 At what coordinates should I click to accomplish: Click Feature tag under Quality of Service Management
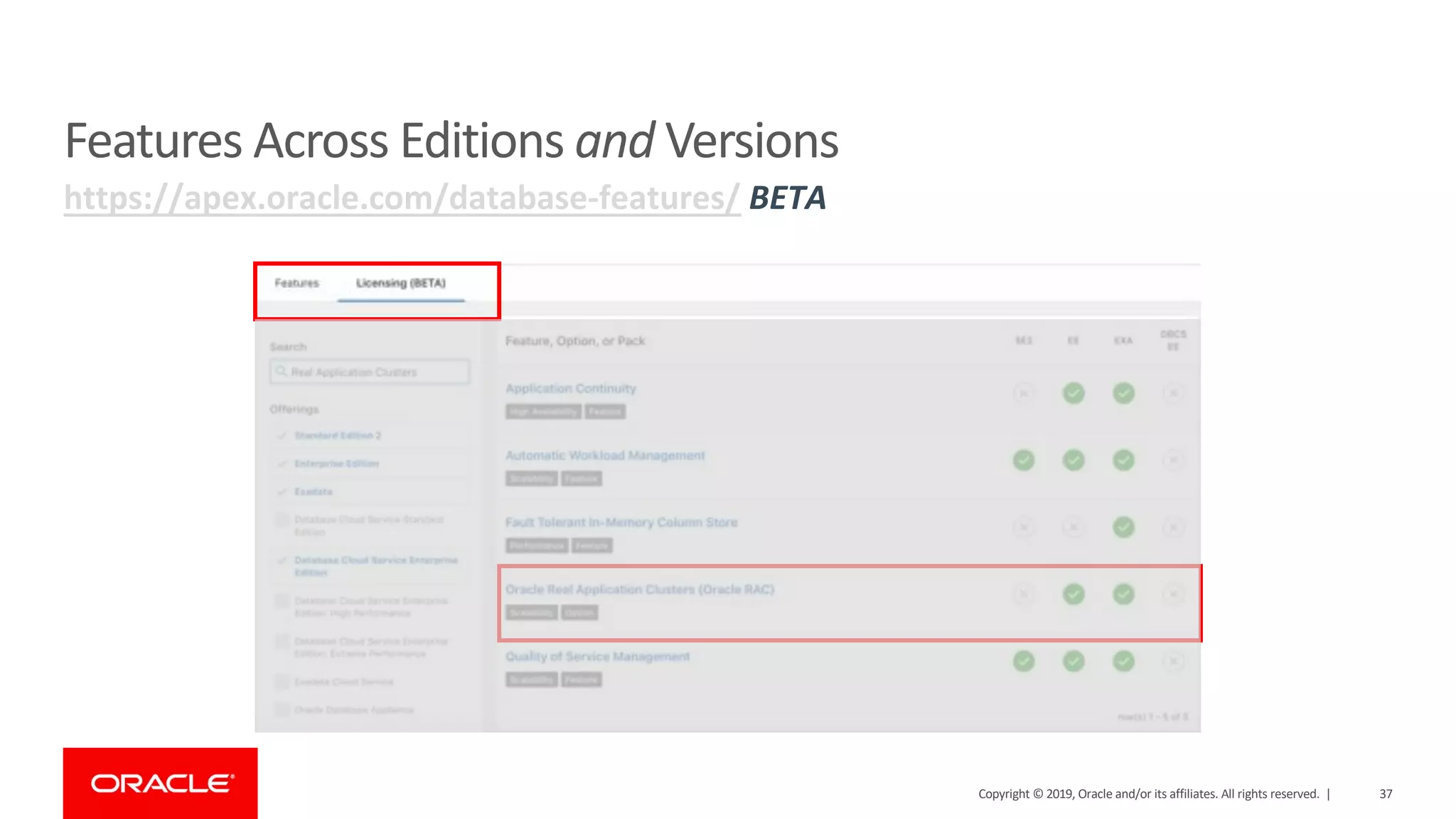582,680
